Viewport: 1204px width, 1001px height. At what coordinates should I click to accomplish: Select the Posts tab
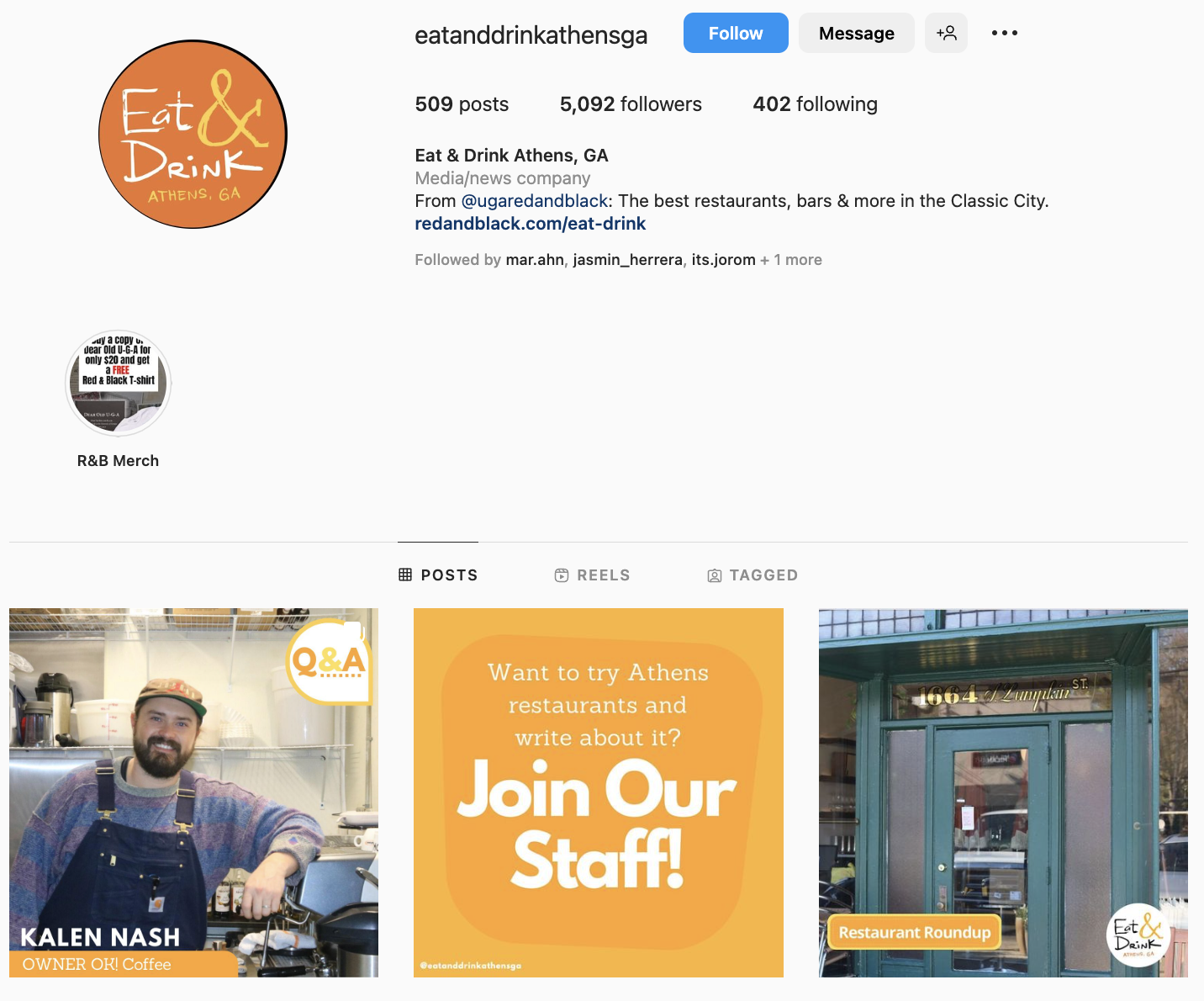(438, 575)
